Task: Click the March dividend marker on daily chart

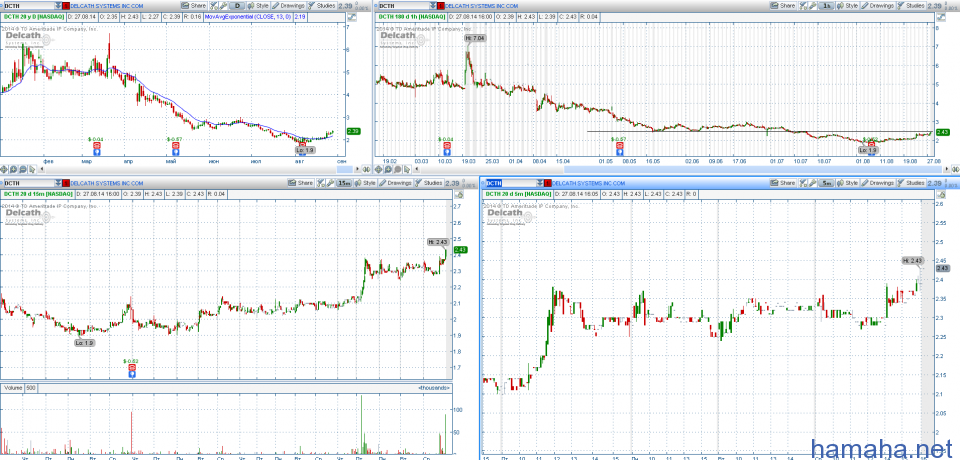Action: 96,146
